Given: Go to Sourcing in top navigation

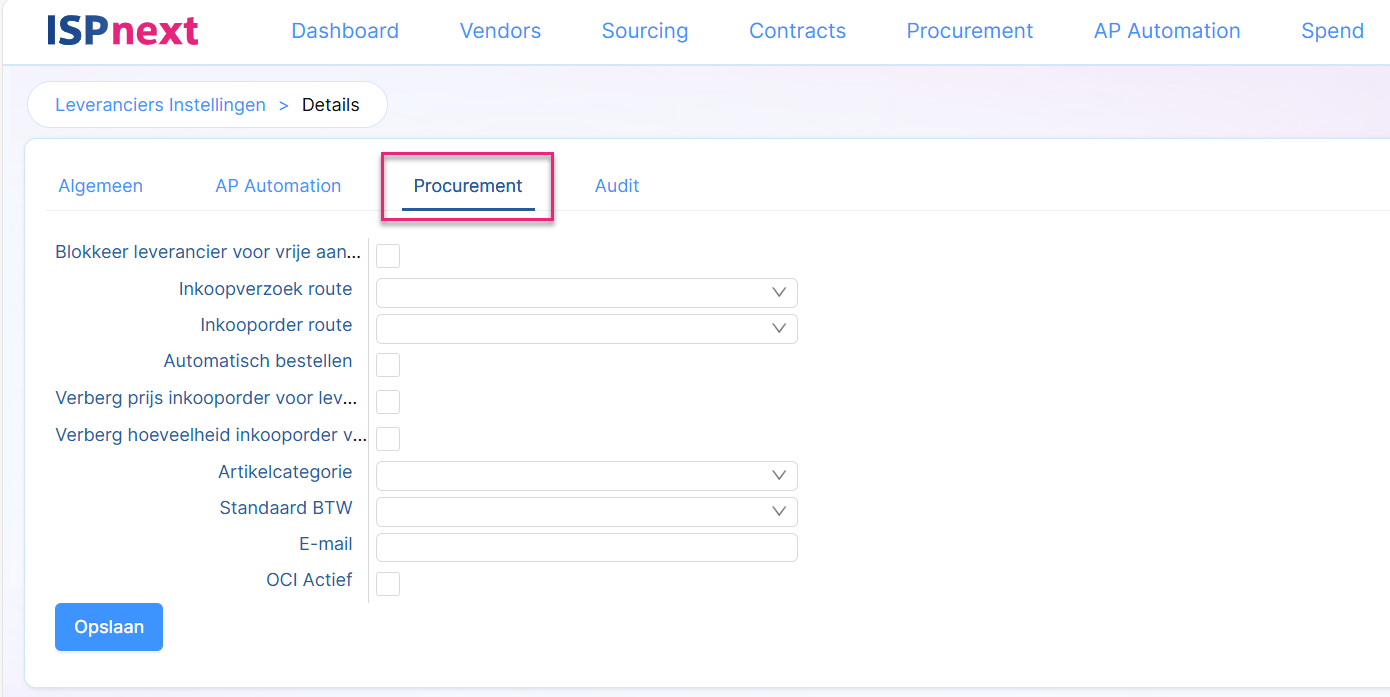Looking at the screenshot, I should (645, 31).
